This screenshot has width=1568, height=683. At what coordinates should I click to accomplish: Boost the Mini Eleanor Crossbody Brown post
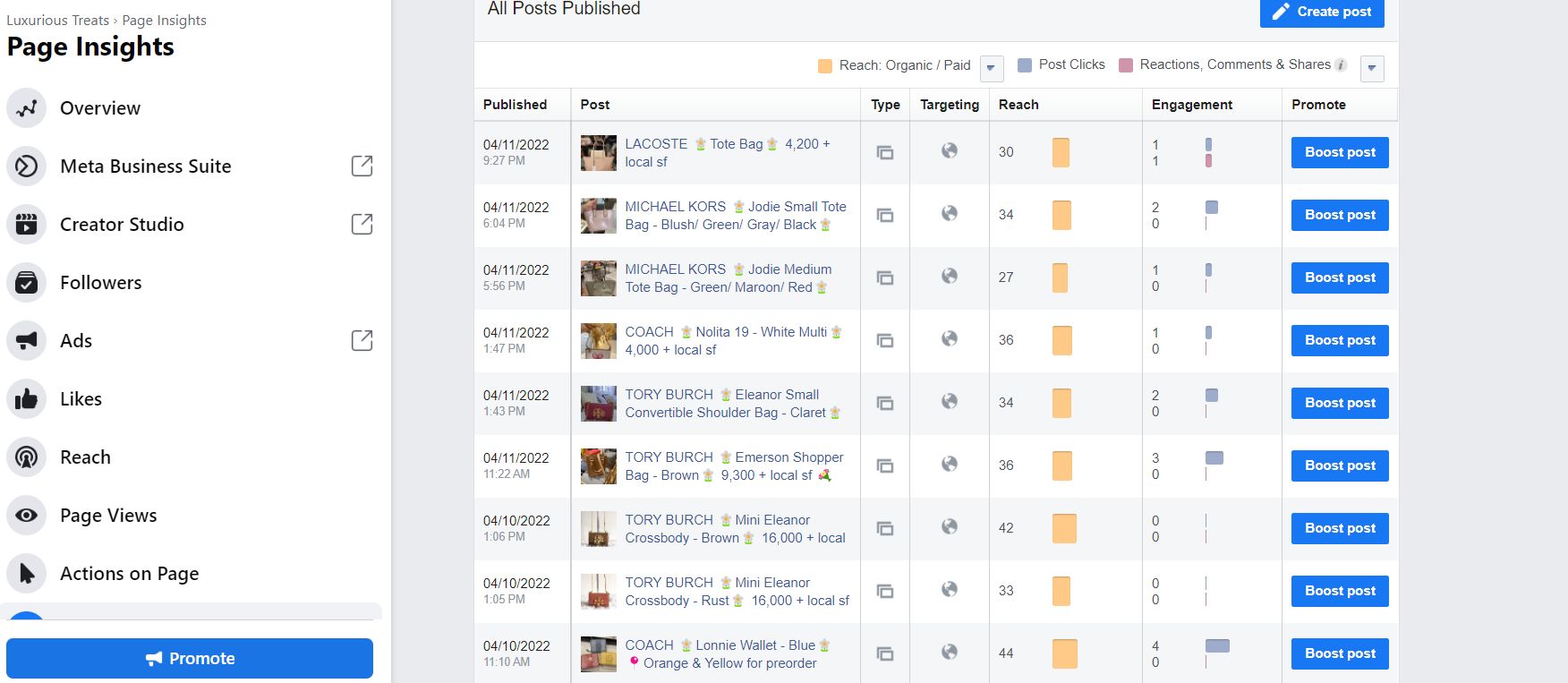coord(1340,528)
